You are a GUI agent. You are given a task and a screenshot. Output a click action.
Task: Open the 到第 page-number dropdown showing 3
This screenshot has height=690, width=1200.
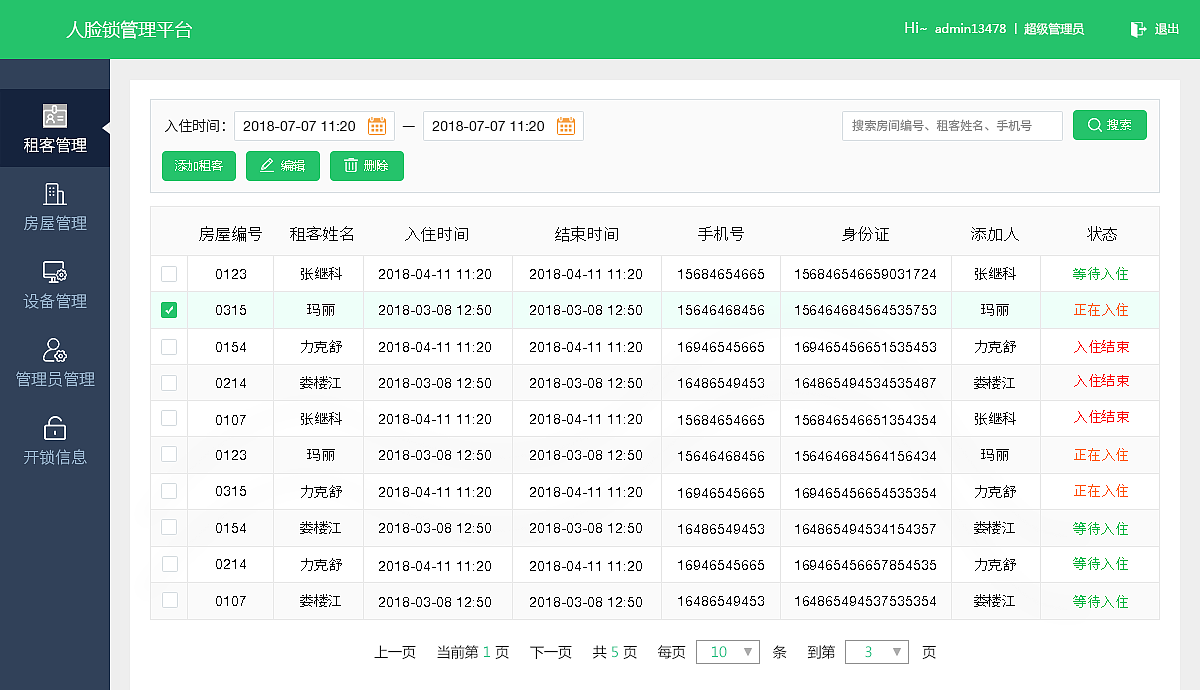(x=877, y=651)
